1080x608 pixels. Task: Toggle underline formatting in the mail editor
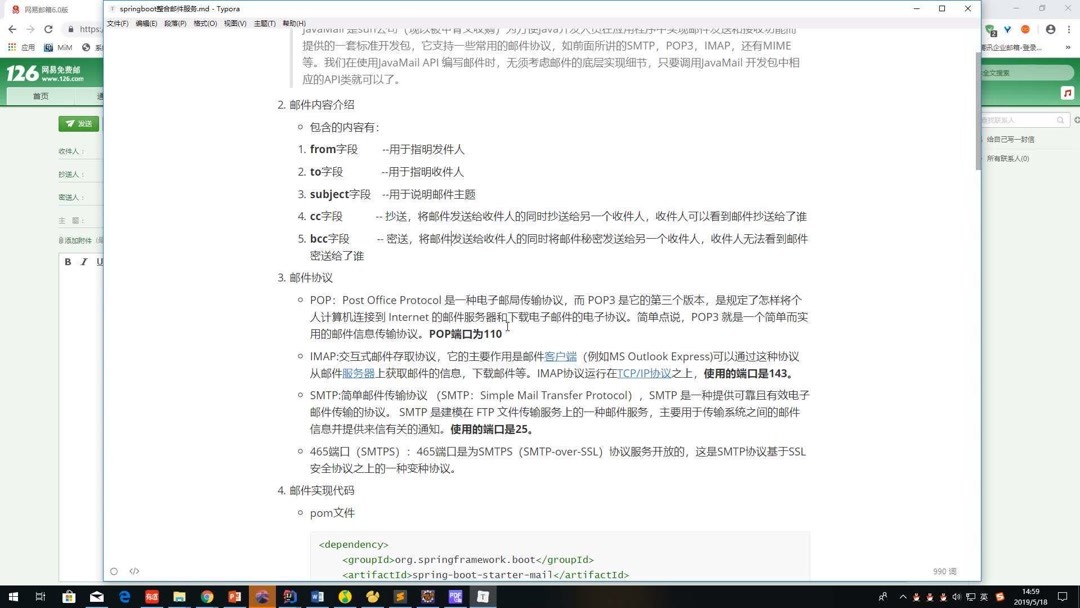99,262
